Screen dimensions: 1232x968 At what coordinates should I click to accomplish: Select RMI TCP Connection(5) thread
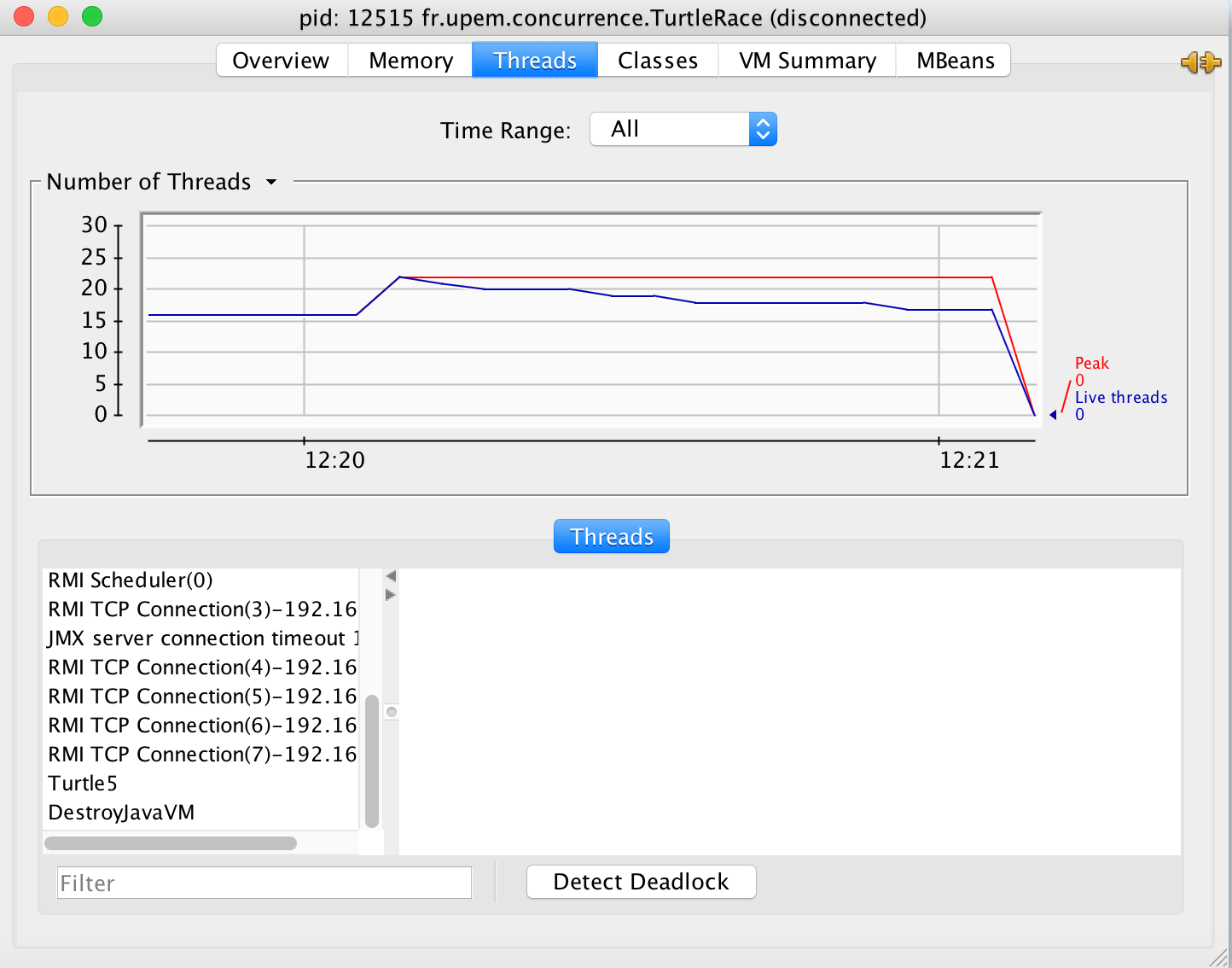pos(201,697)
